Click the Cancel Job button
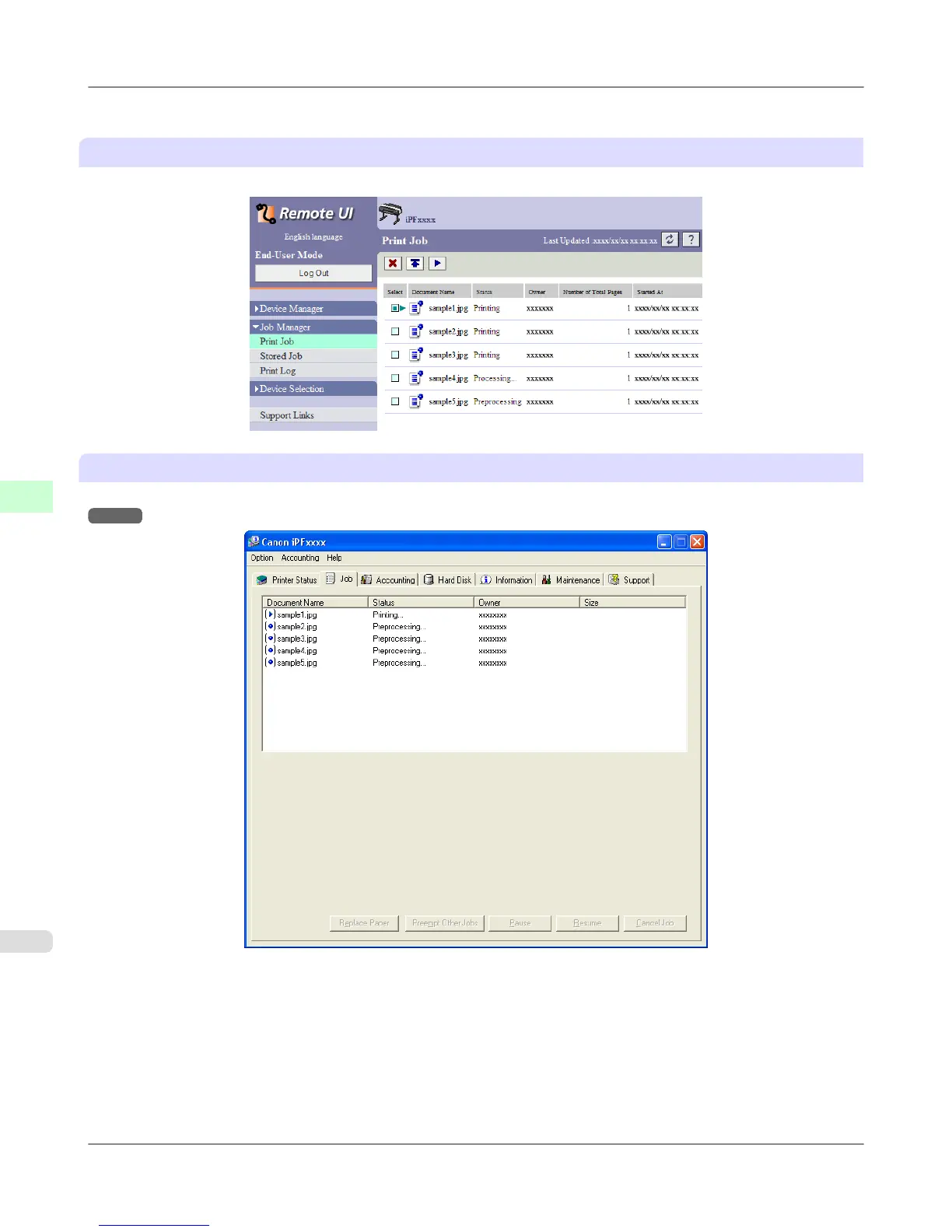 click(x=655, y=923)
